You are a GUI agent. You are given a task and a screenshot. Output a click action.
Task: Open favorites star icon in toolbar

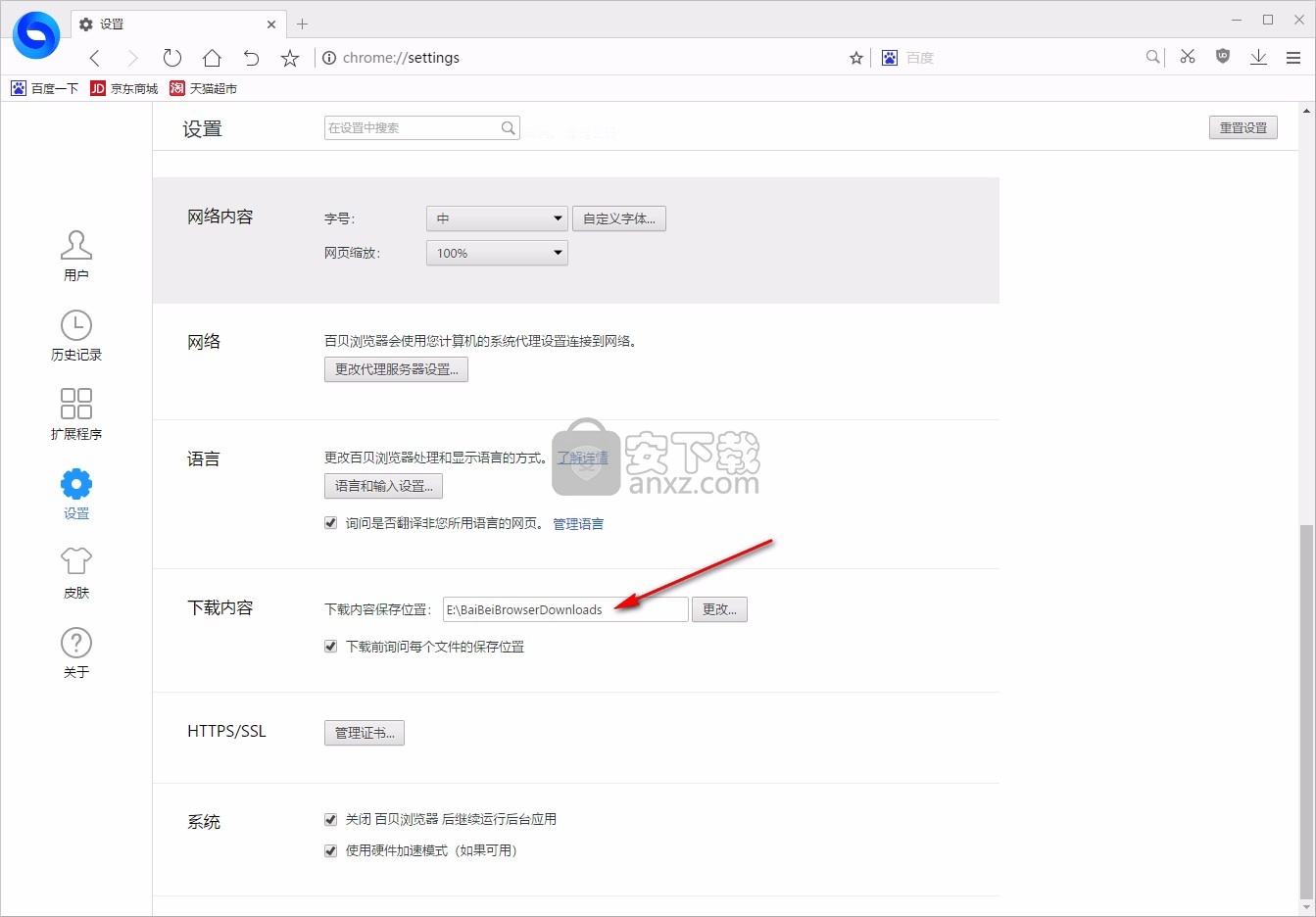[x=290, y=58]
